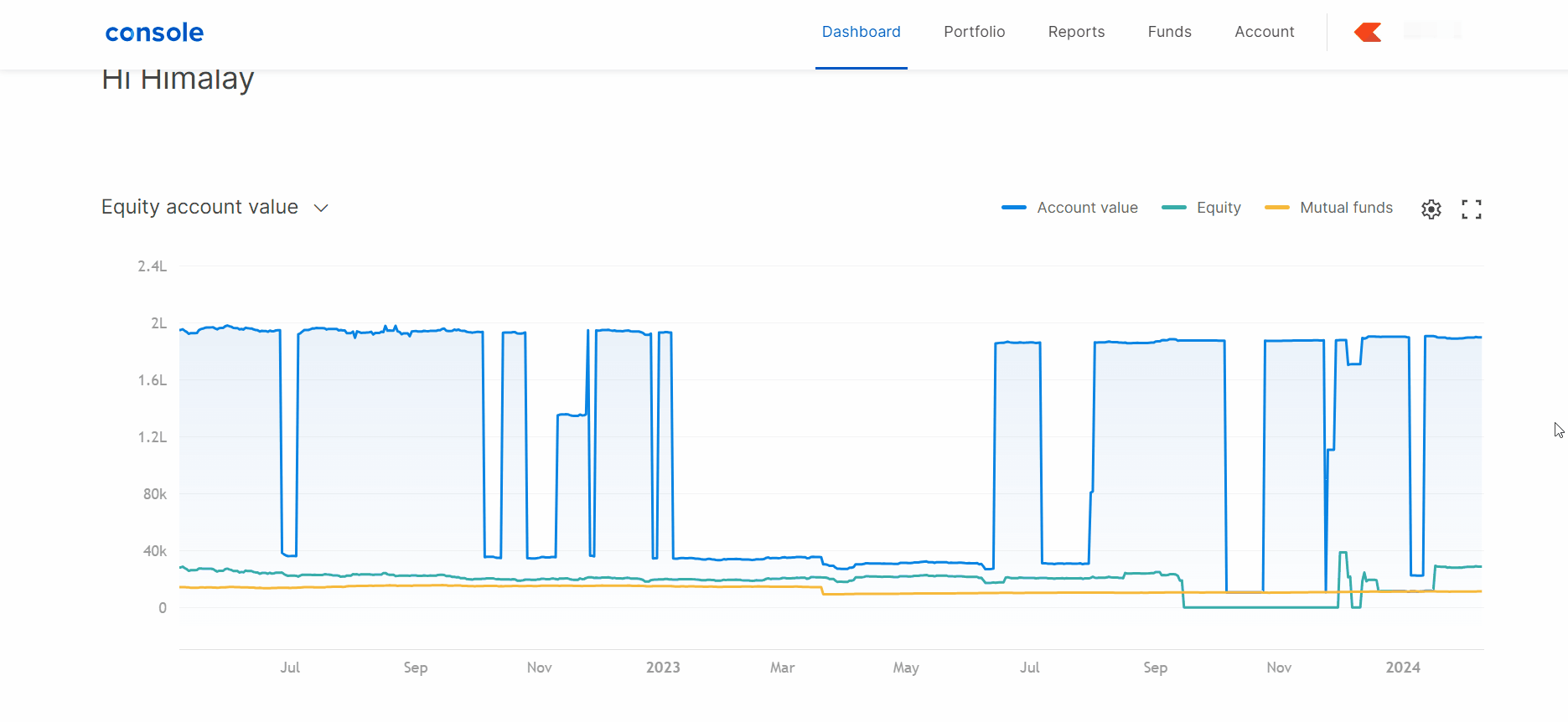1568x722 pixels.
Task: Click the 1.6L y-axis label
Action: (x=153, y=380)
